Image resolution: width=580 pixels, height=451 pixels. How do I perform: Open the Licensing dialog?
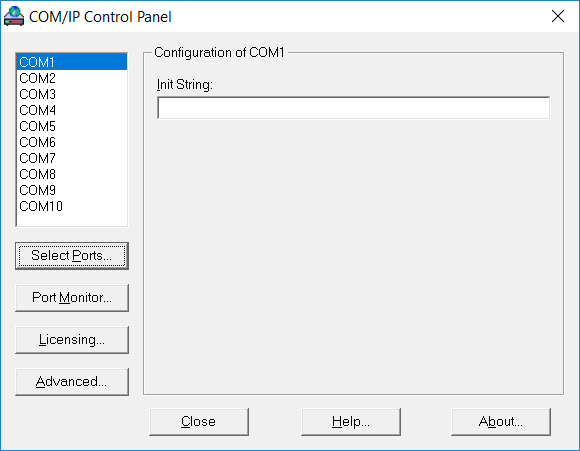tap(72, 340)
